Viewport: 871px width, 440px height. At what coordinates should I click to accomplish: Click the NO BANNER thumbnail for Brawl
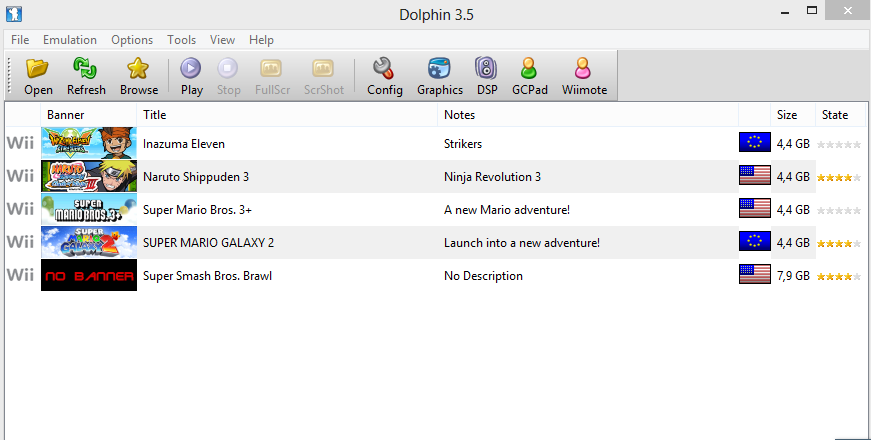[89, 275]
